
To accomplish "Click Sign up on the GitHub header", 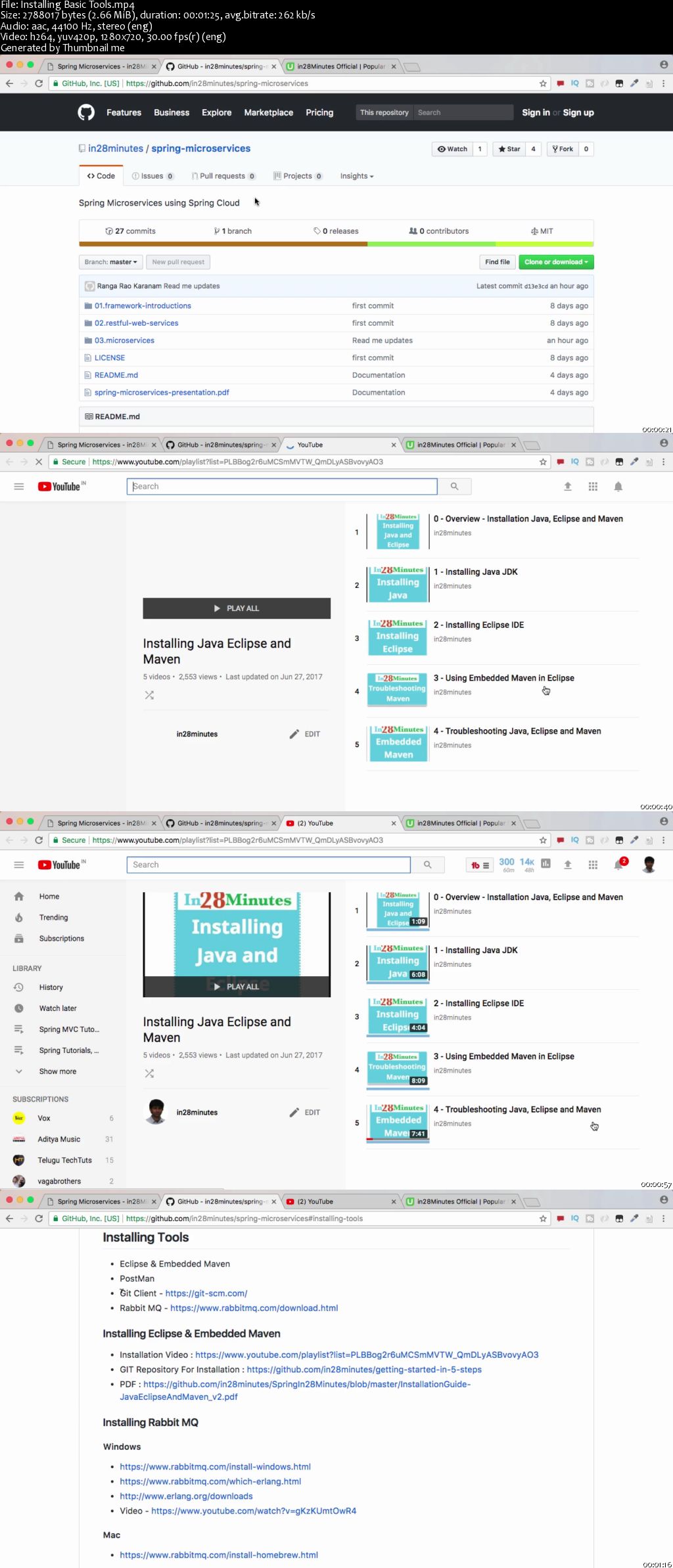I will click(x=578, y=112).
